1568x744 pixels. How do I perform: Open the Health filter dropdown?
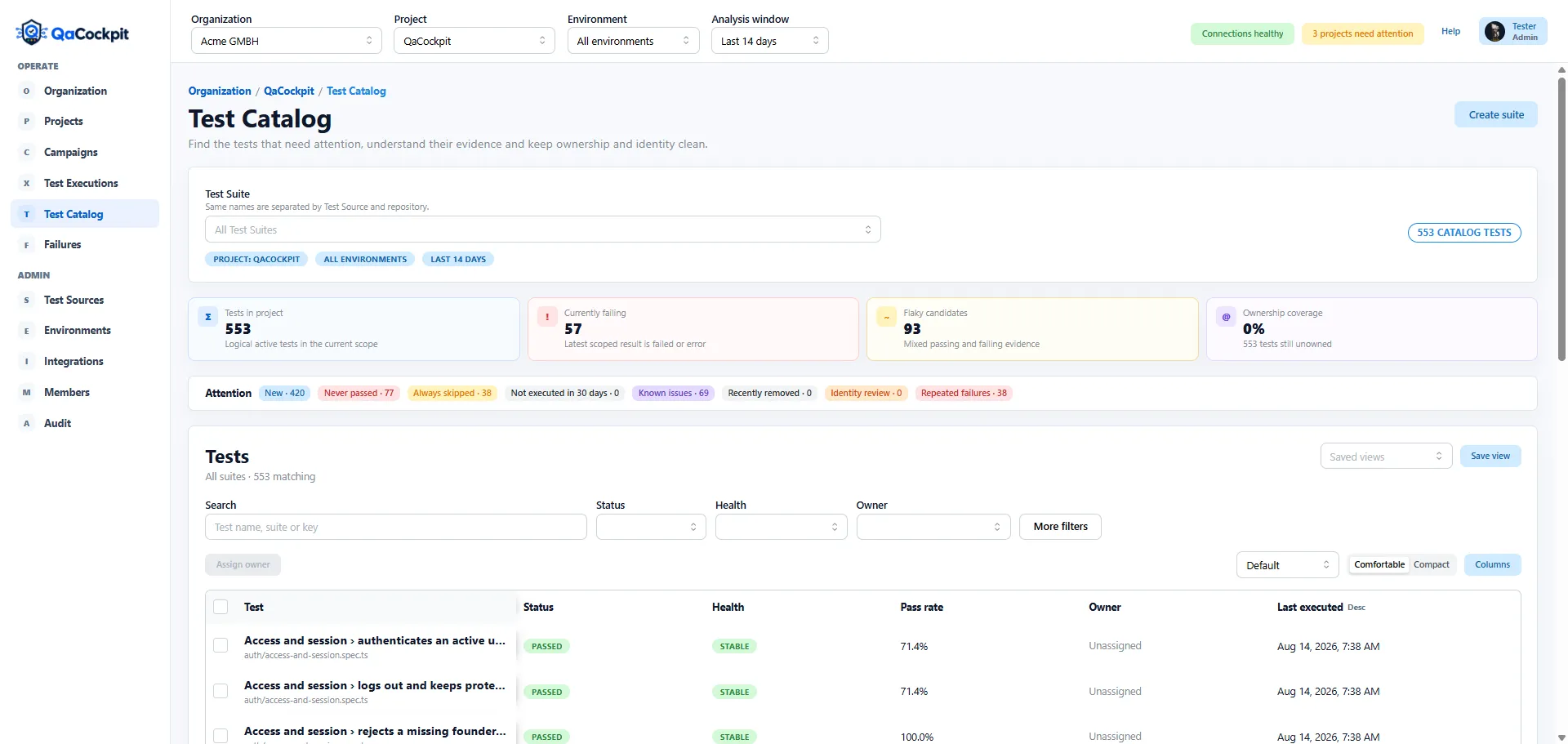[x=782, y=527]
